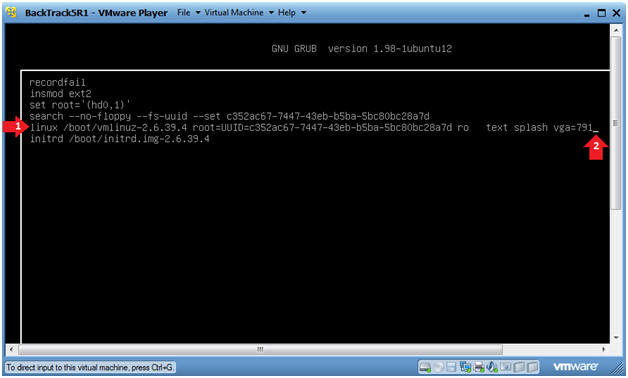
Task: Click the 'linux /boot/vmlinuz-2.6.39.4' text
Action: (x=108, y=127)
